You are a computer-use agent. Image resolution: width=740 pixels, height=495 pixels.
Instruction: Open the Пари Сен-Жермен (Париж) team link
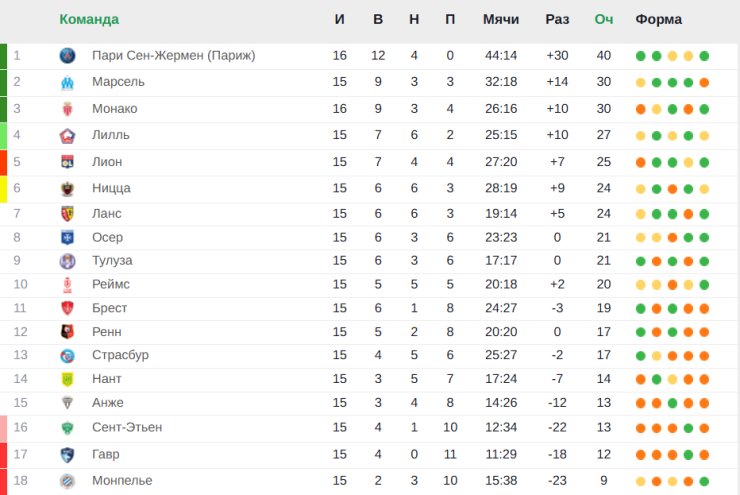[x=174, y=56]
